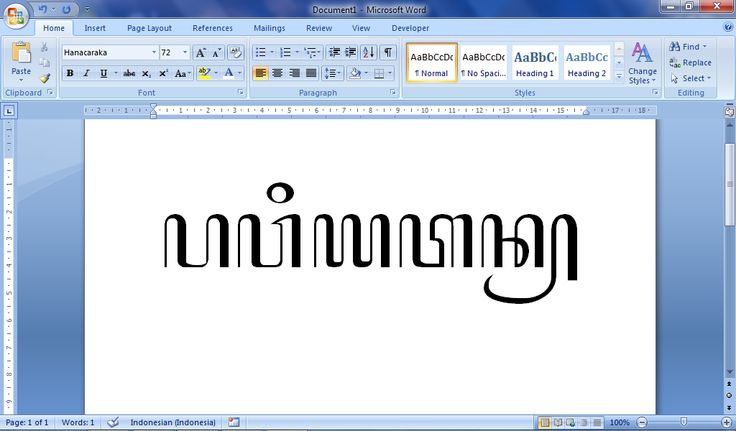Open the font size 72 dropdown

pos(185,52)
